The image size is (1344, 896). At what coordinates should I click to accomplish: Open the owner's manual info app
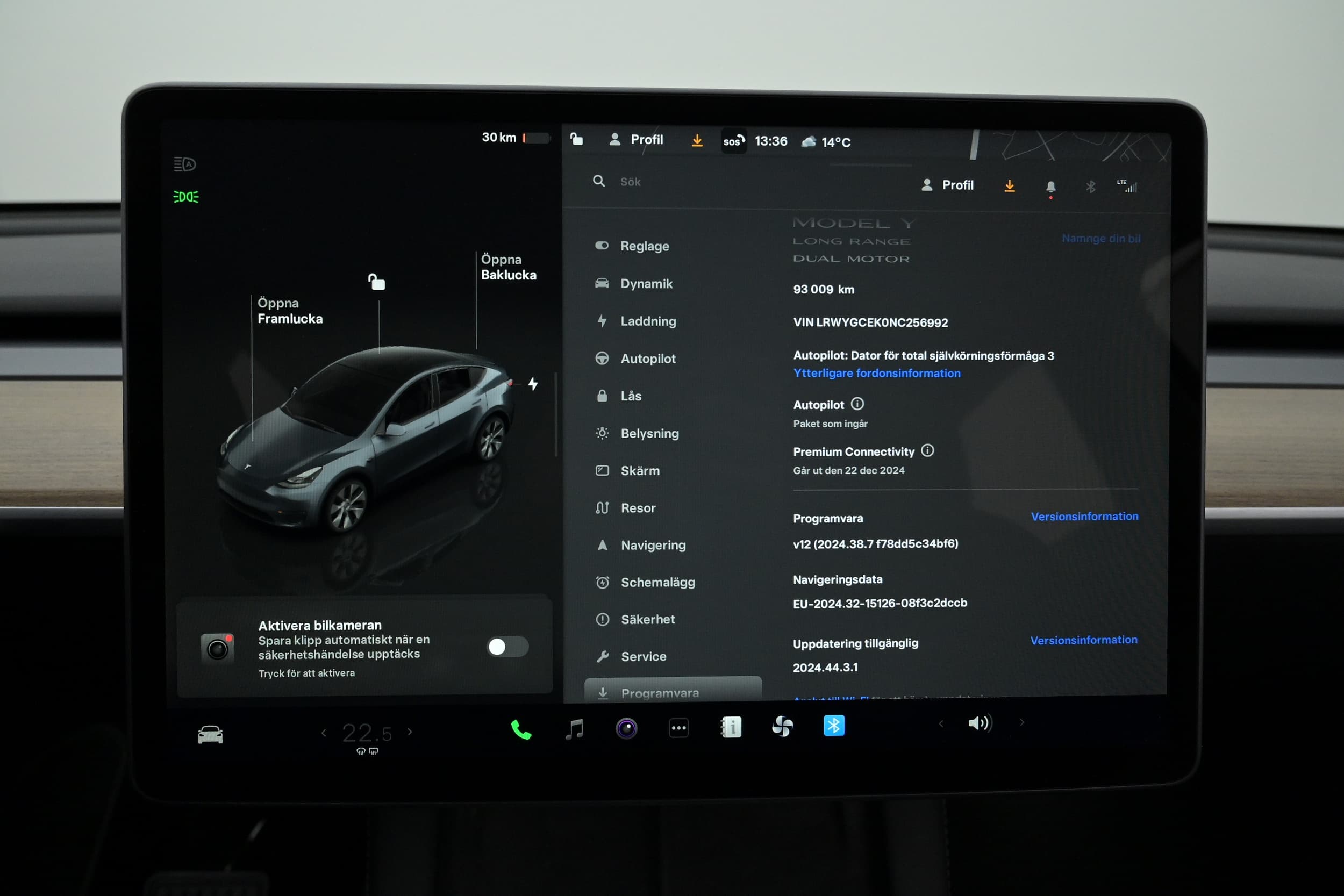tap(731, 727)
